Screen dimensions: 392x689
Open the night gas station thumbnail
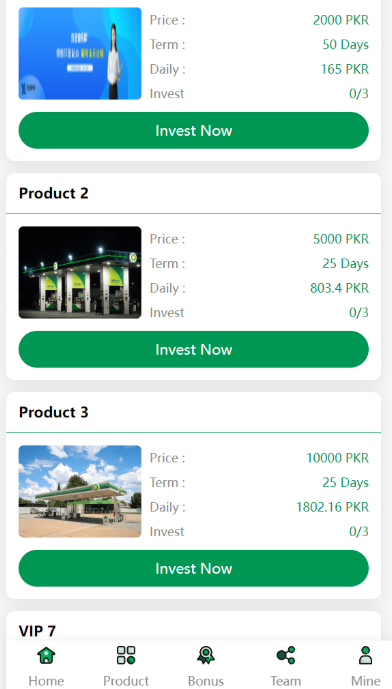coord(80,272)
